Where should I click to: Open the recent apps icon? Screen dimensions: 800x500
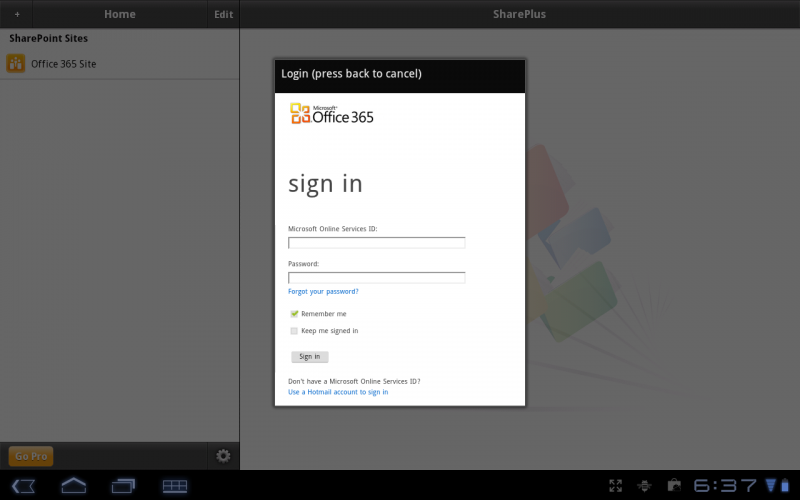(x=123, y=486)
